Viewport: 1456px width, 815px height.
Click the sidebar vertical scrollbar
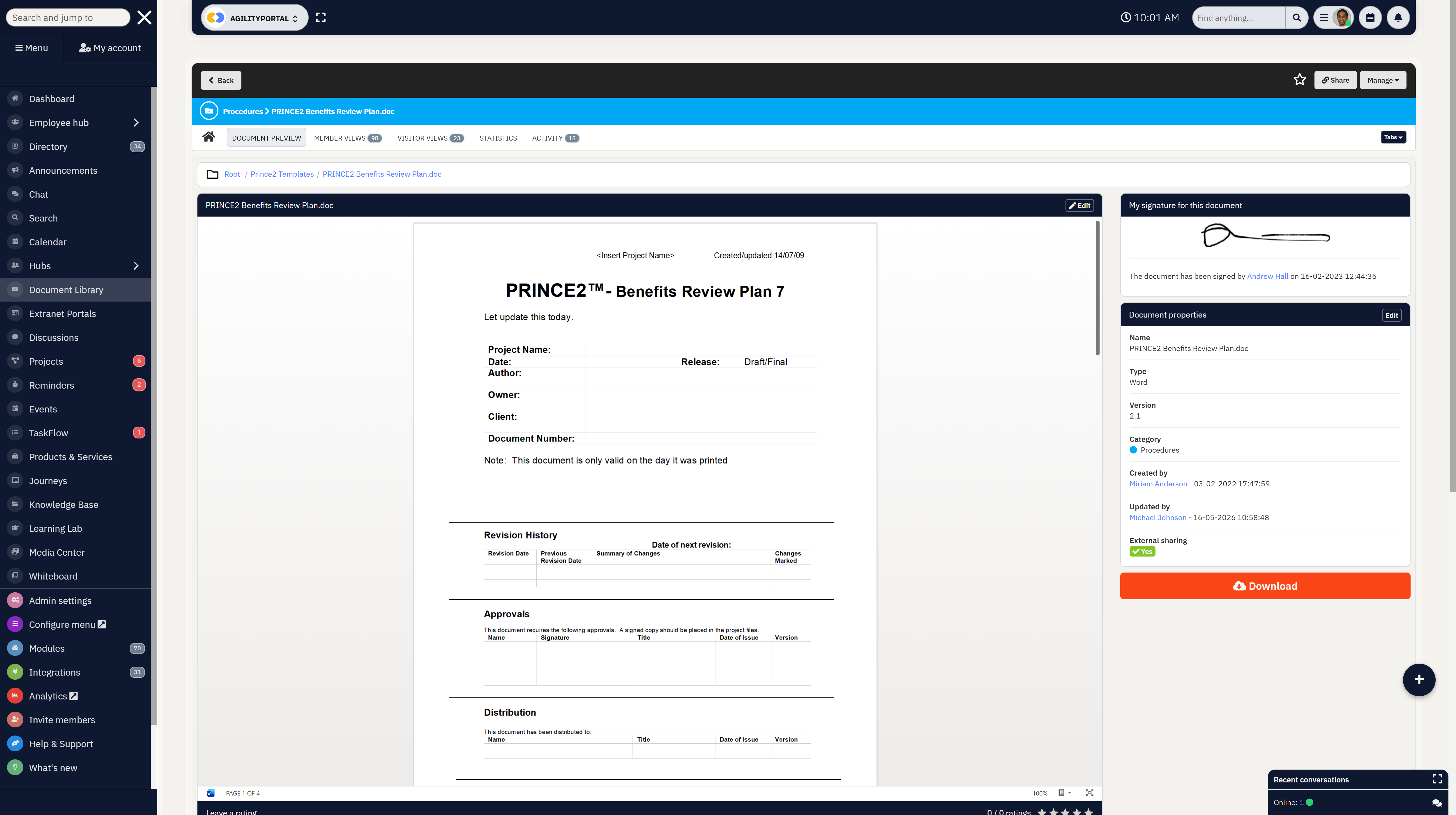coord(153,405)
